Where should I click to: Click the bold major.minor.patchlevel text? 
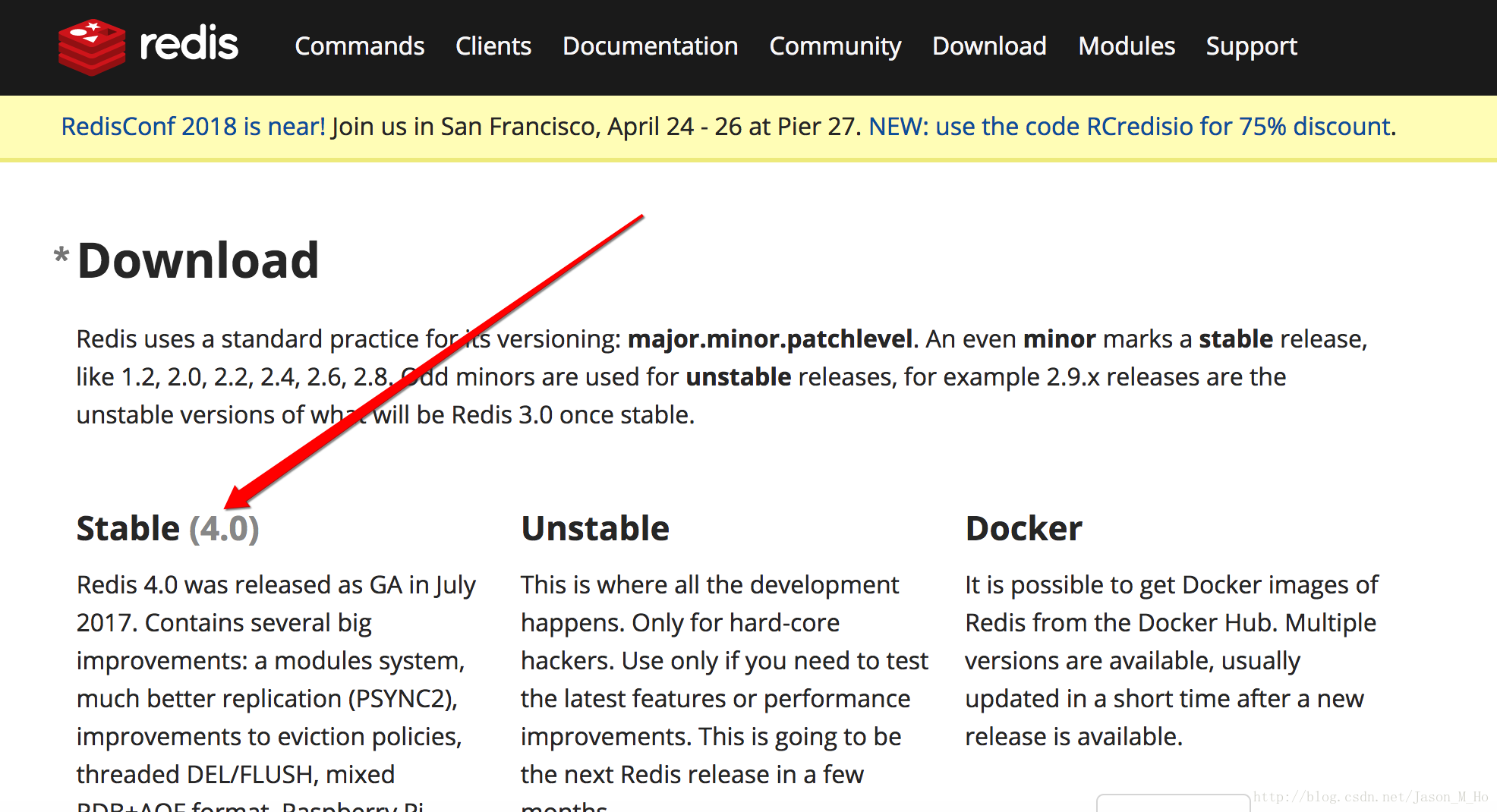770,338
